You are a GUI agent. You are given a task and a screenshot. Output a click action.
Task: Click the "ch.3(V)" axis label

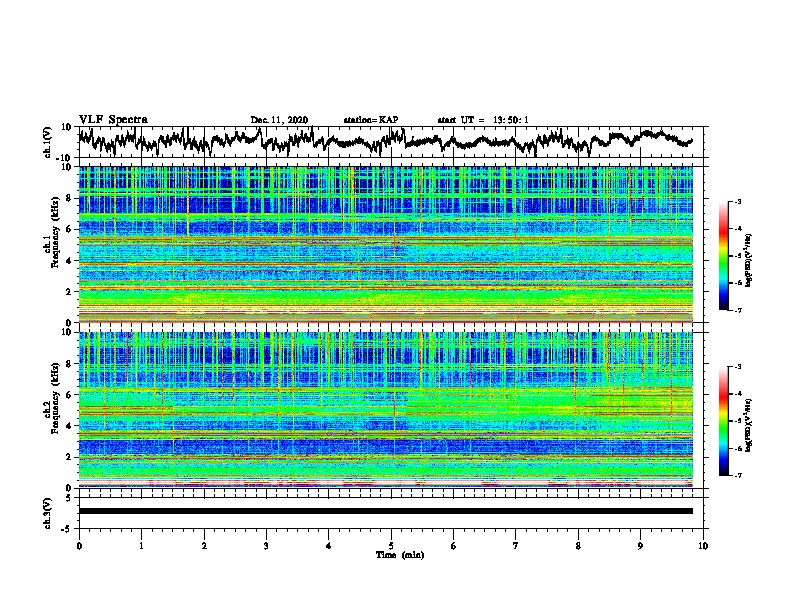pyautogui.click(x=47, y=514)
